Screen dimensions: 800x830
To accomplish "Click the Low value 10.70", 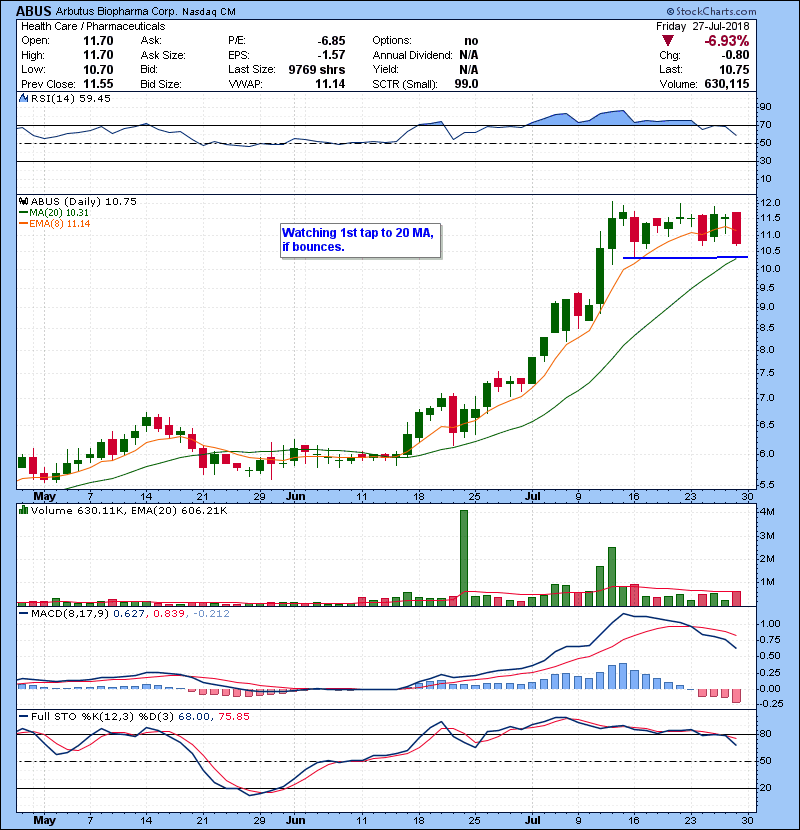I will (98, 69).
